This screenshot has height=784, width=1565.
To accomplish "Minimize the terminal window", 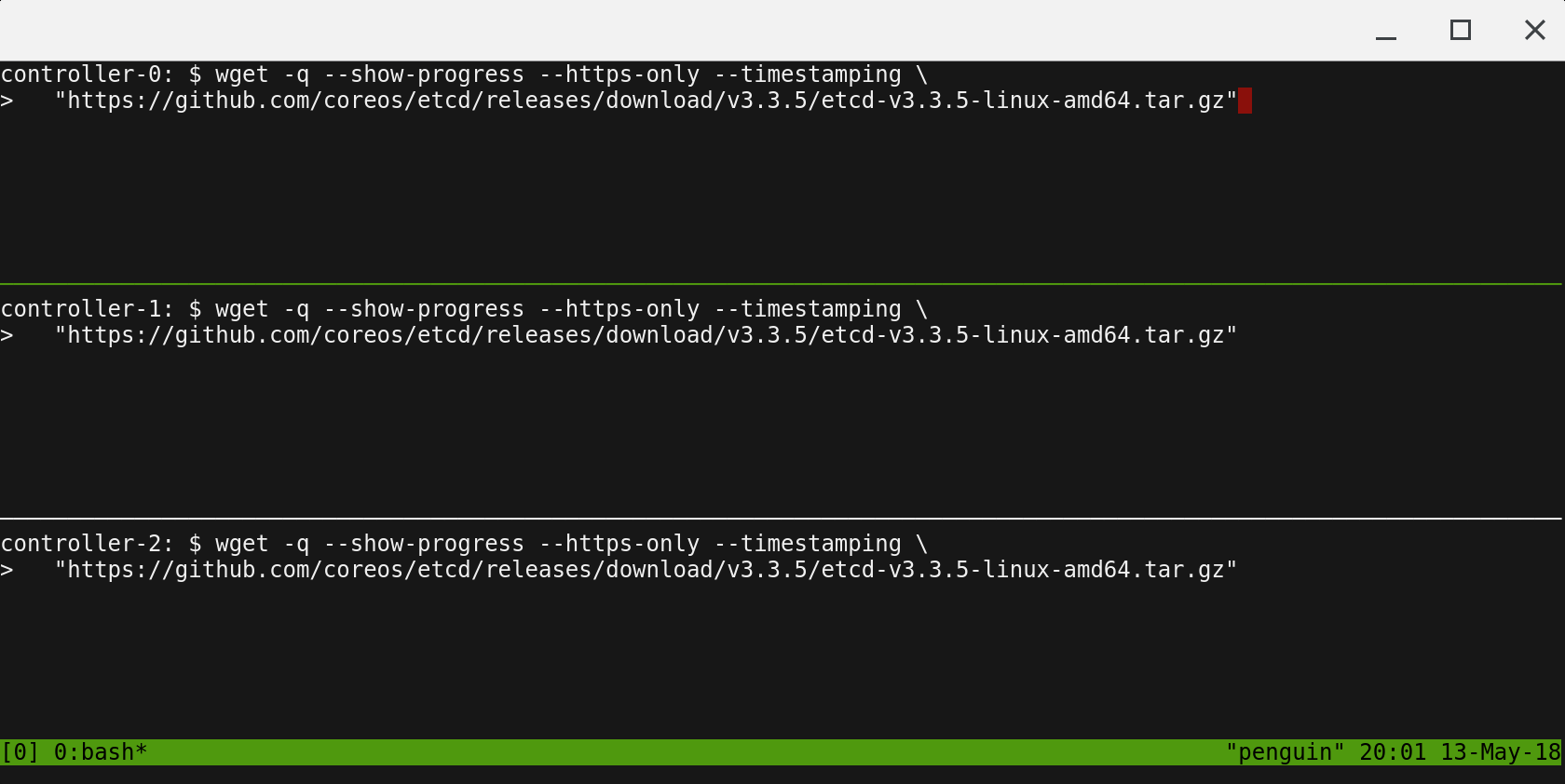I will pos(1386,31).
